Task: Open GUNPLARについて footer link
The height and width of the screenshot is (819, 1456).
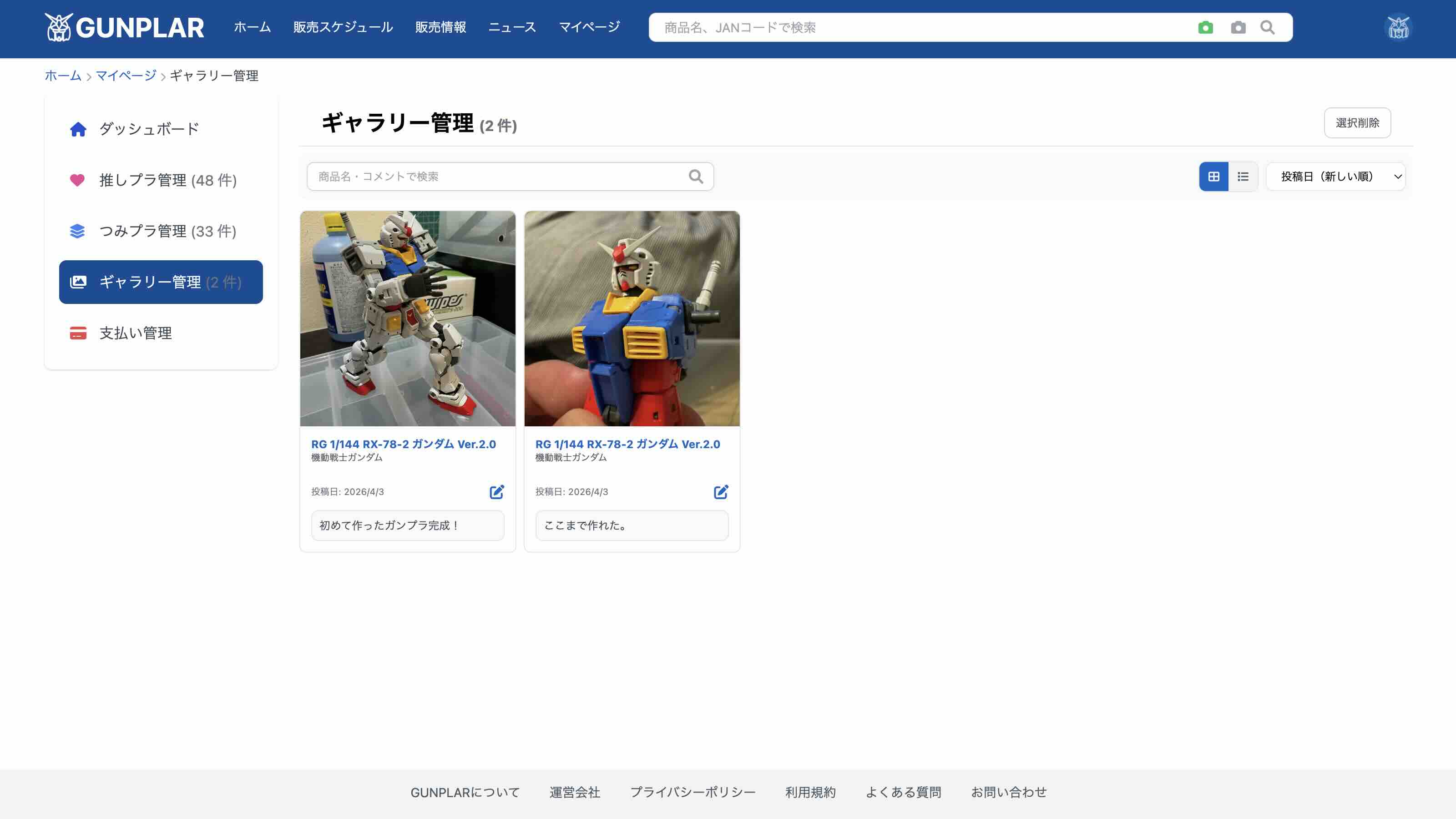Action: pos(465,793)
